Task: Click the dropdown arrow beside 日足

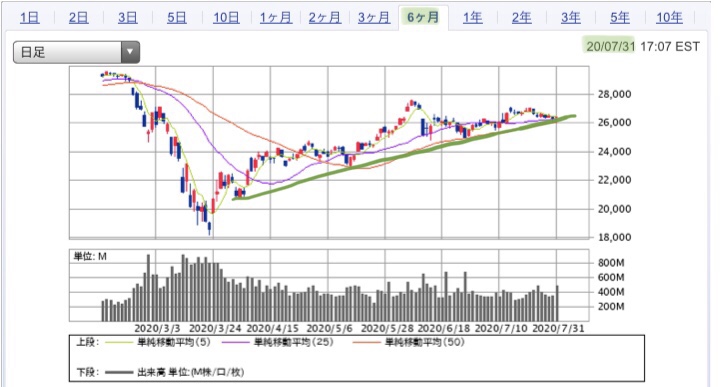Action: (x=130, y=52)
